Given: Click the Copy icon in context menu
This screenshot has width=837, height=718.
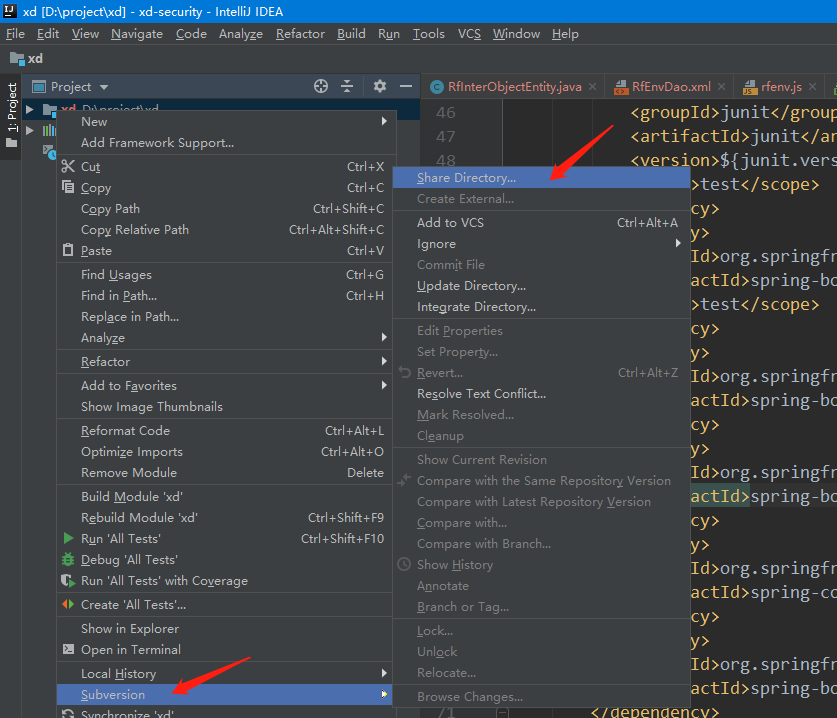Looking at the screenshot, I should coord(68,187).
